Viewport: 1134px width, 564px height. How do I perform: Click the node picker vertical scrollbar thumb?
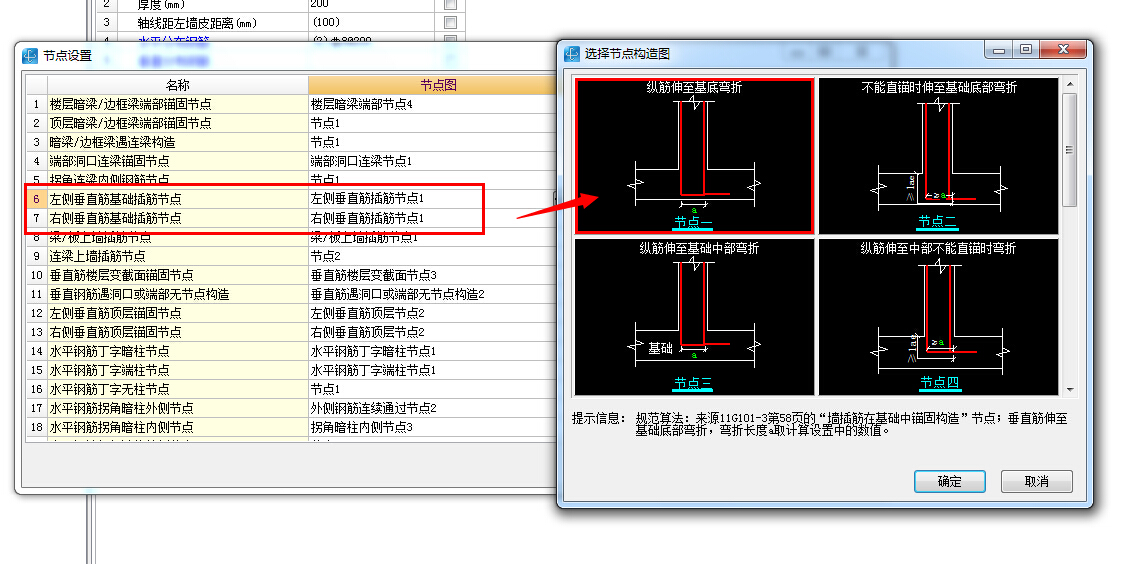[x=1070, y=150]
